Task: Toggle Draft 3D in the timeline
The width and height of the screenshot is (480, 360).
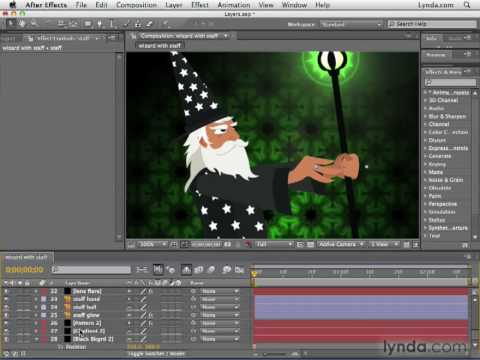Action: [171, 269]
